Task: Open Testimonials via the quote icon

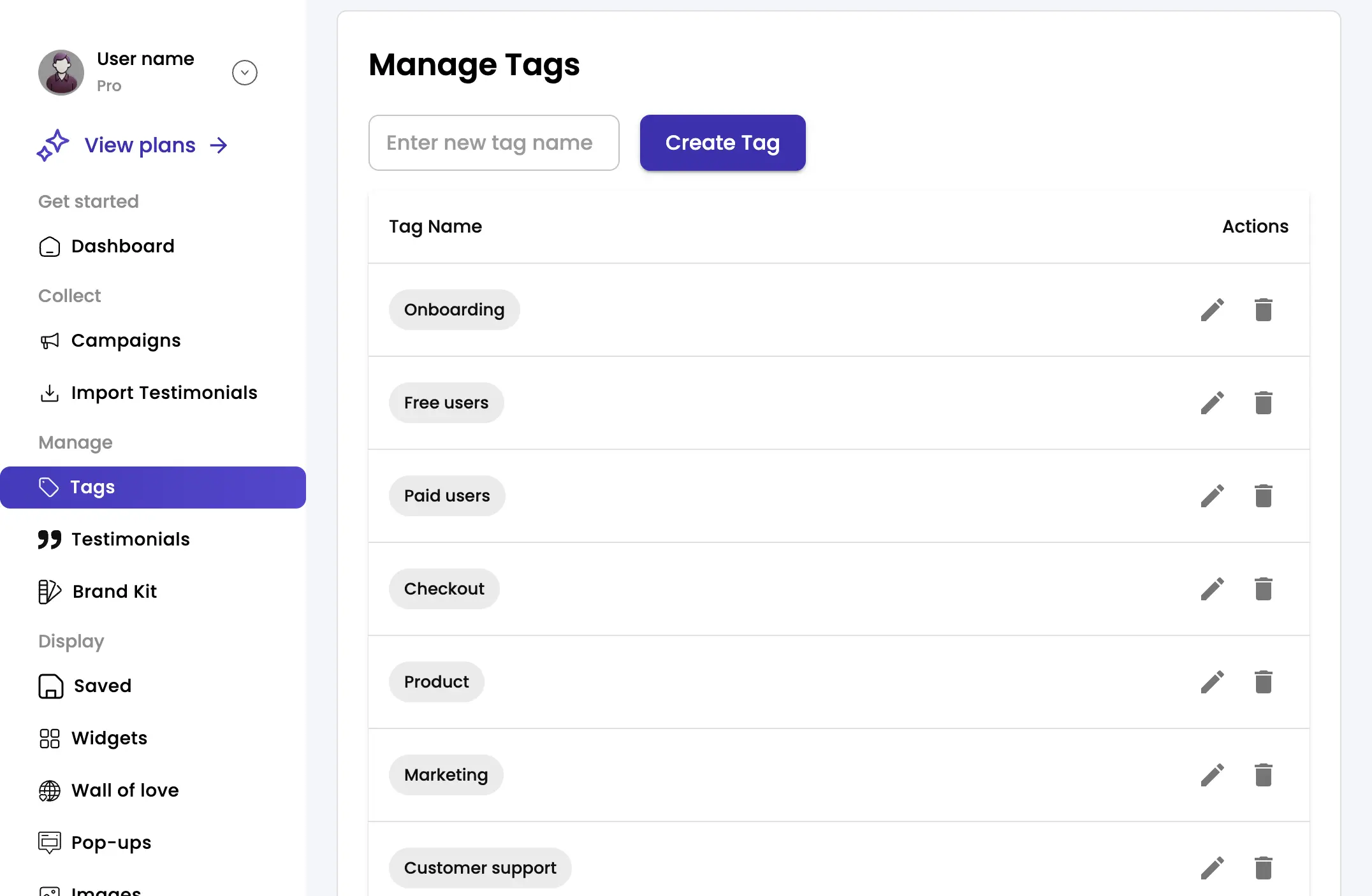Action: [x=48, y=539]
